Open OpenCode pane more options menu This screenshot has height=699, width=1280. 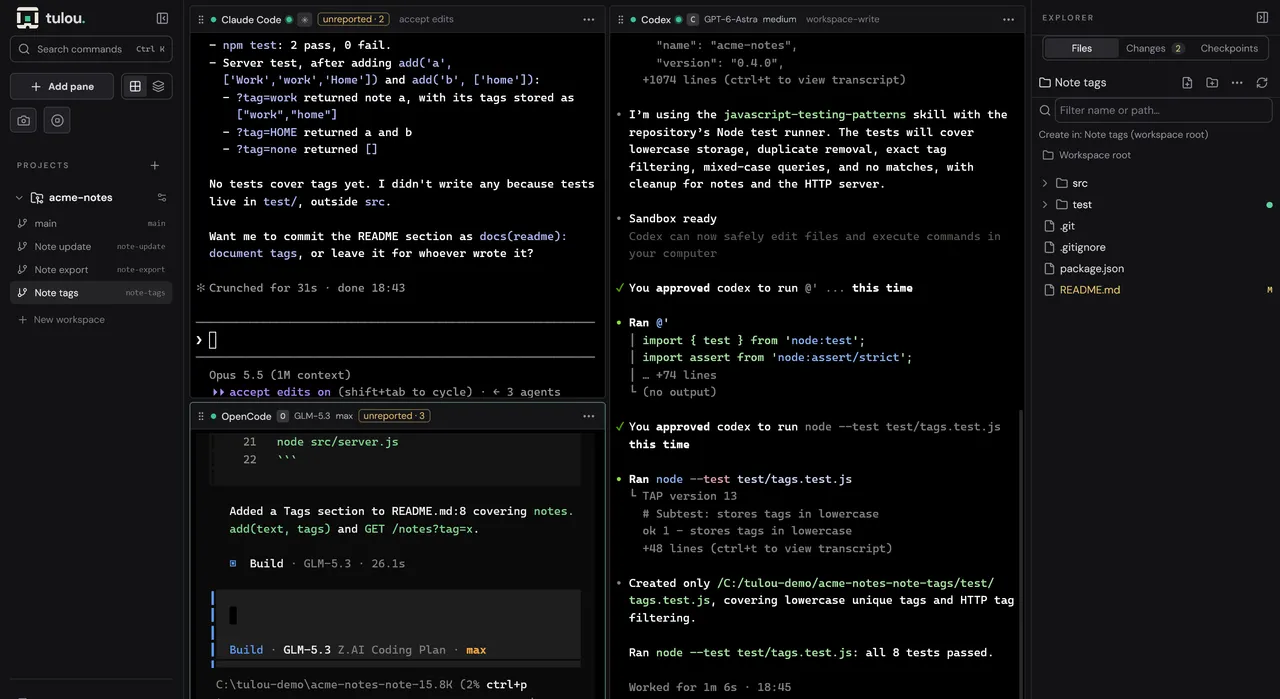pos(588,416)
